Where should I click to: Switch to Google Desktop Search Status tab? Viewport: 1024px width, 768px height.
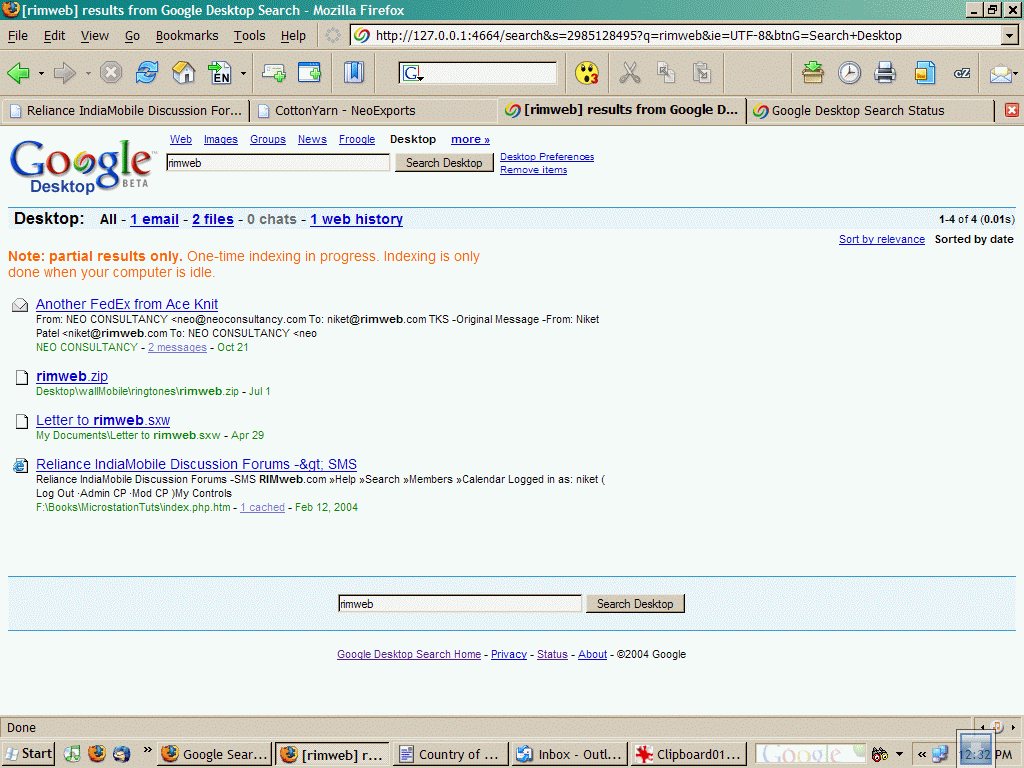coord(857,111)
